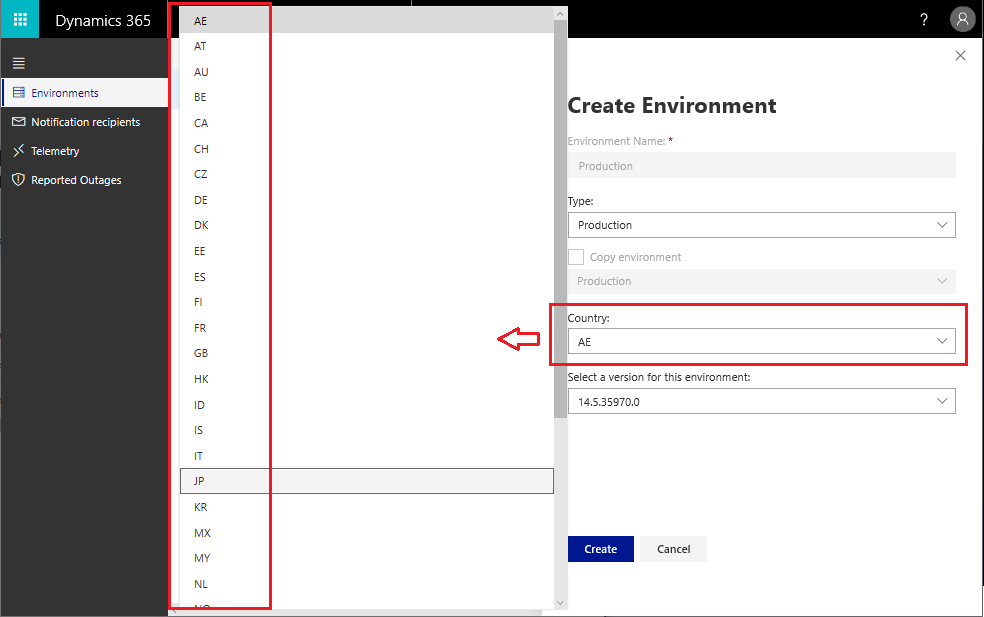Select NL in the country list
The image size is (984, 617).
point(366,584)
